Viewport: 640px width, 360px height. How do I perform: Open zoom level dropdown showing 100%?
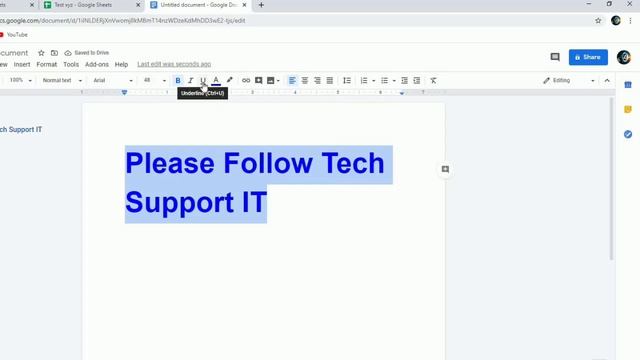pos(20,80)
